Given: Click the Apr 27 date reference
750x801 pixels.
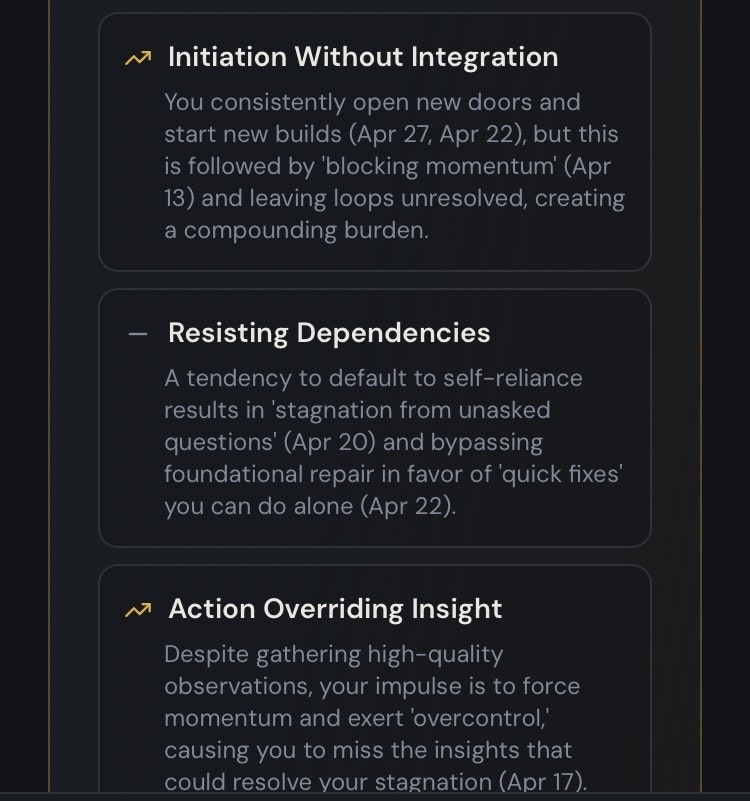Looking at the screenshot, I should [x=393, y=135].
